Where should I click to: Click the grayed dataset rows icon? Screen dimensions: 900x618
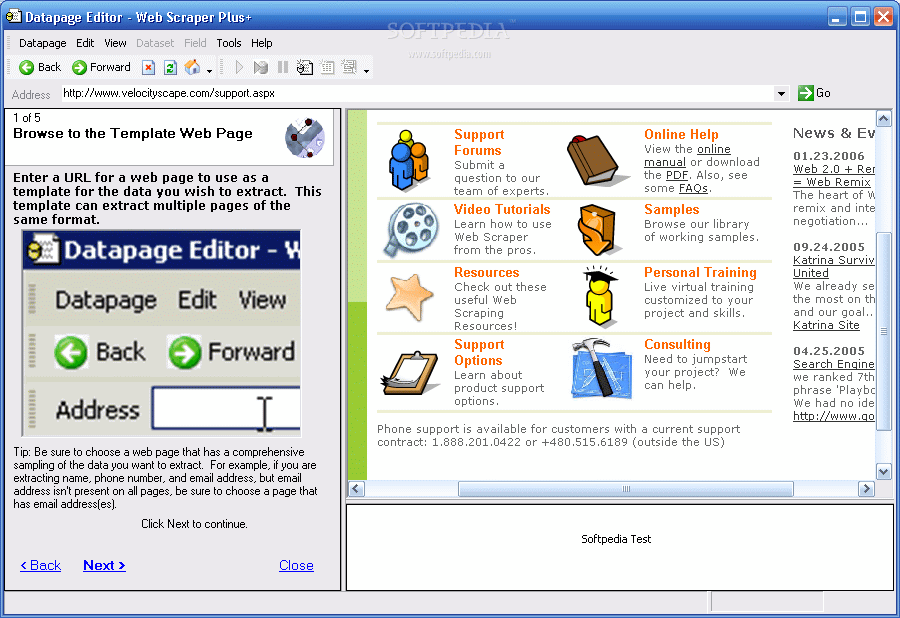[x=349, y=67]
